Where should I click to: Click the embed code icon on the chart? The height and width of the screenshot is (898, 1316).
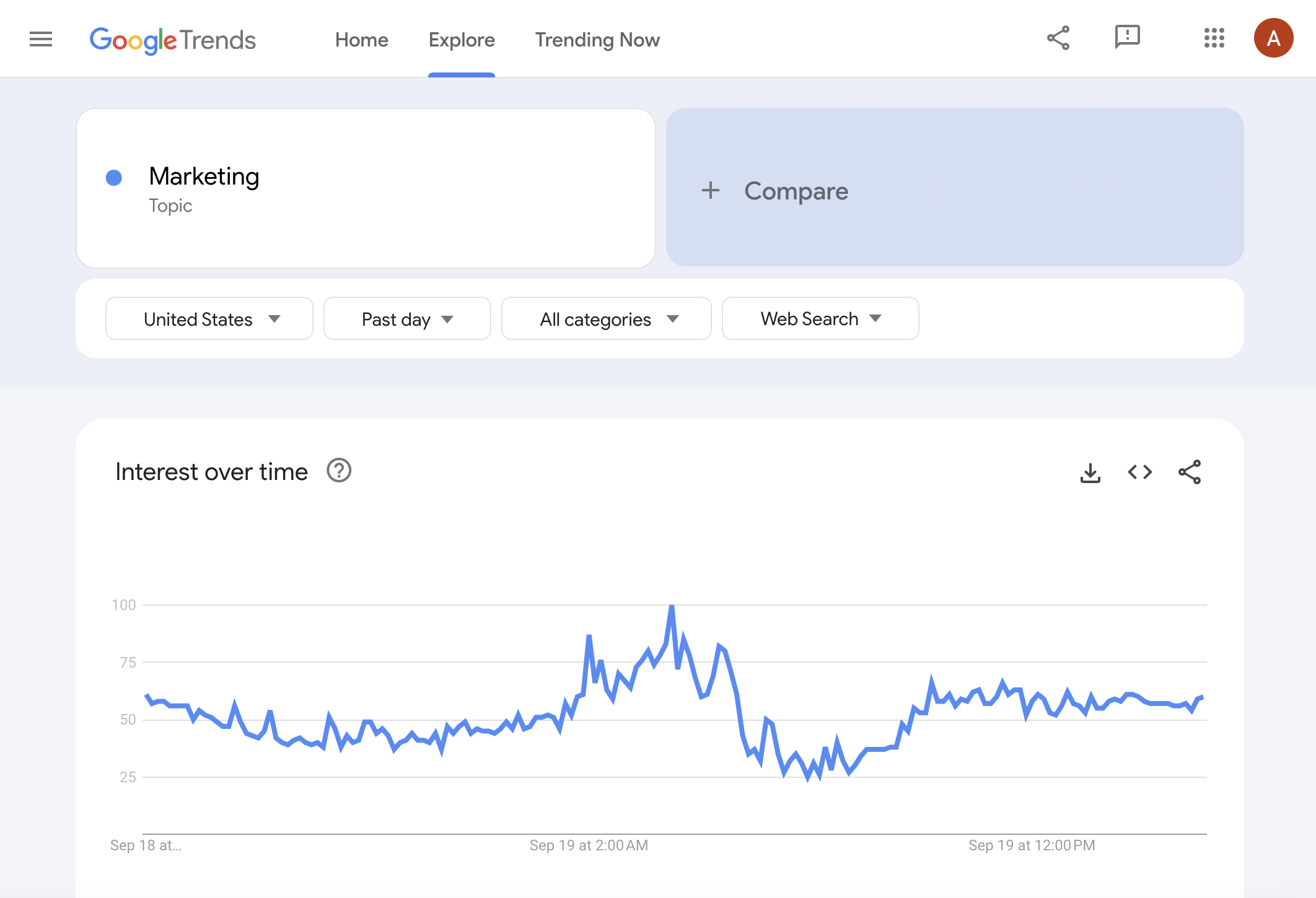tap(1140, 472)
